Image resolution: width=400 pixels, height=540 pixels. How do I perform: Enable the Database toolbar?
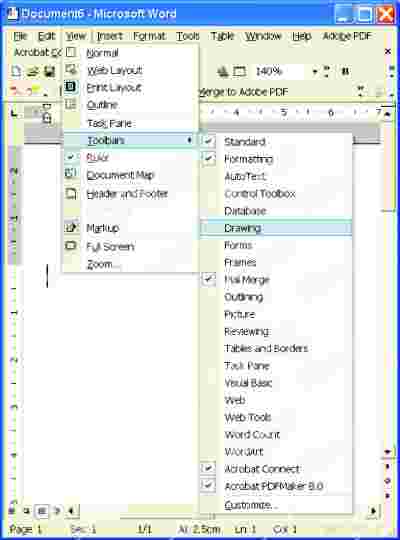(276, 211)
